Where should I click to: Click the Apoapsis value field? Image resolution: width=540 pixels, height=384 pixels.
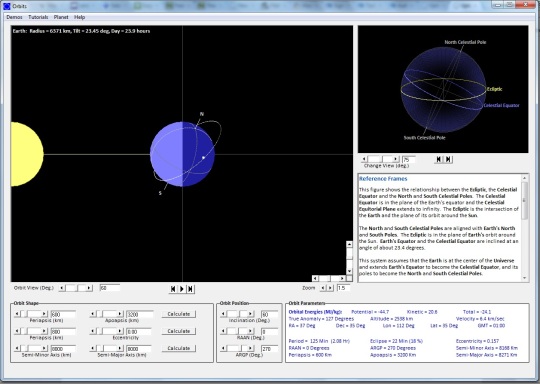click(139, 314)
